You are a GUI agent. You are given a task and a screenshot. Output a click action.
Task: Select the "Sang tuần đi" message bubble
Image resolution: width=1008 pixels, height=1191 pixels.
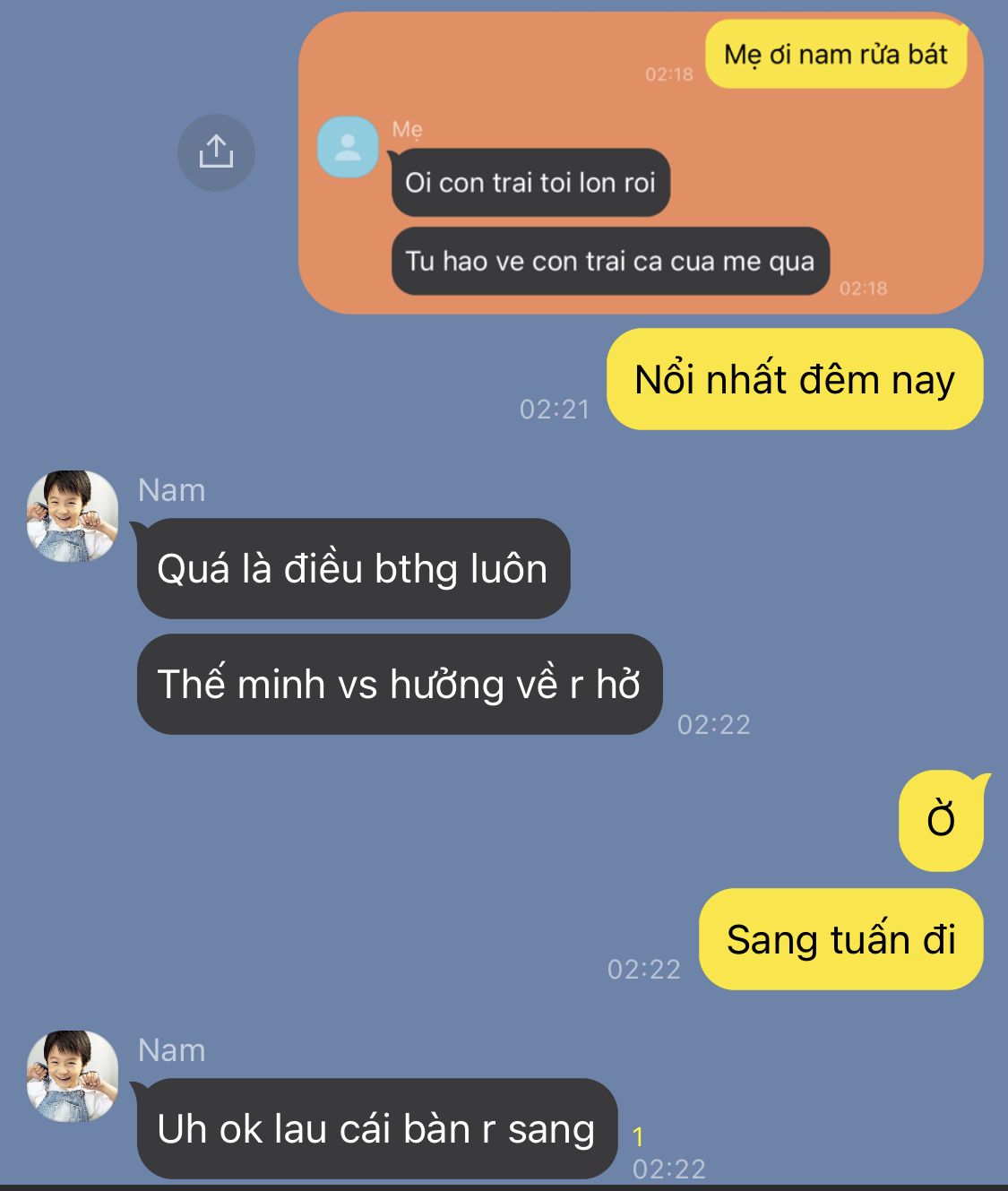pos(841,939)
